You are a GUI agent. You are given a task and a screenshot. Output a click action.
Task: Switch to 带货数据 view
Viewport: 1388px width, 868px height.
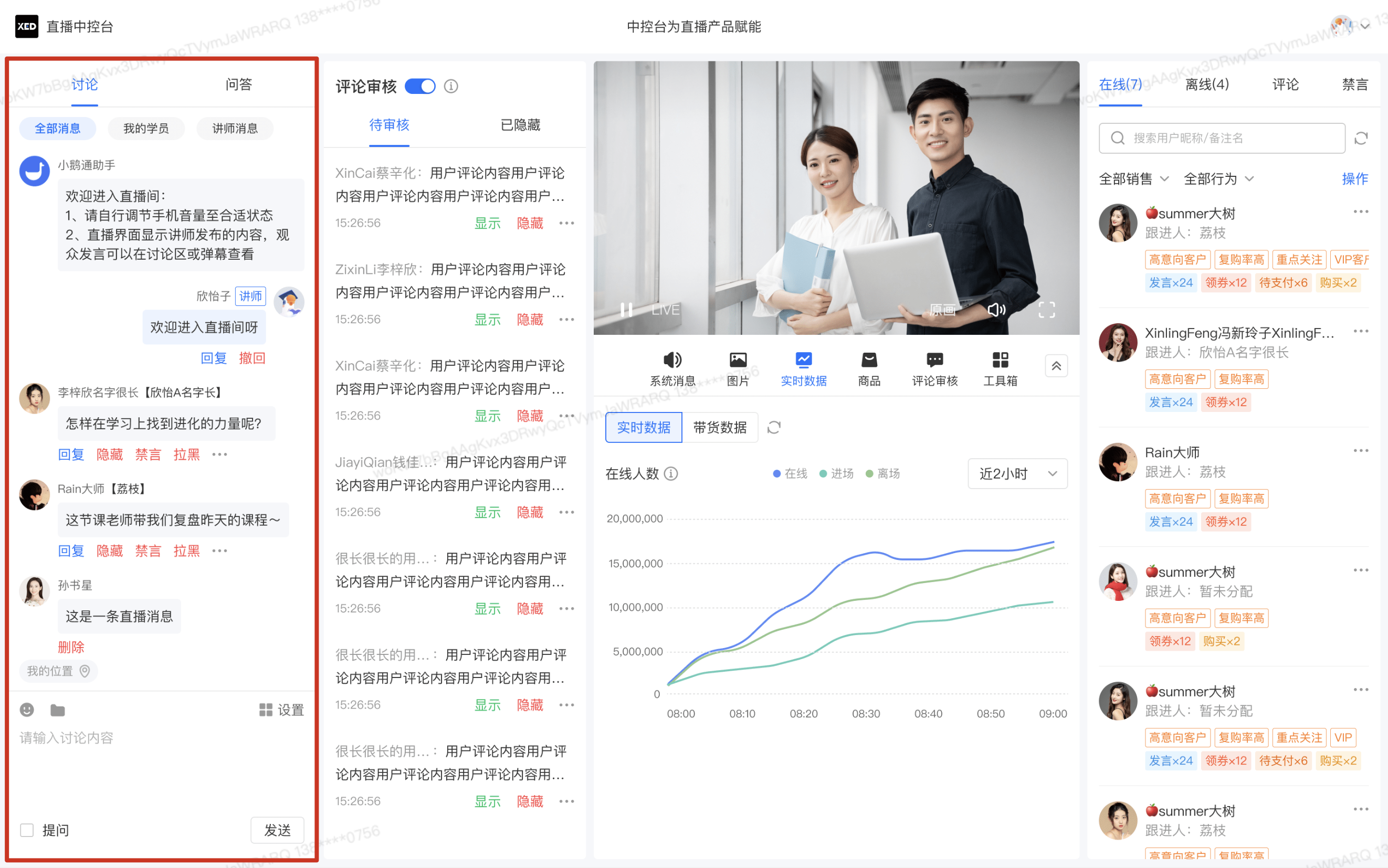[720, 428]
